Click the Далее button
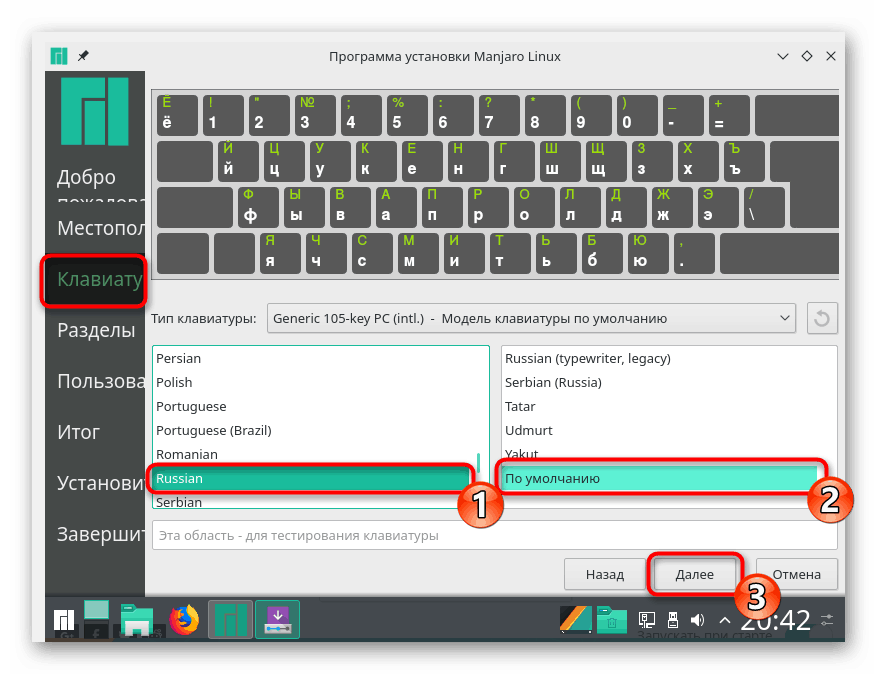This screenshot has width=877, height=674. 695,574
